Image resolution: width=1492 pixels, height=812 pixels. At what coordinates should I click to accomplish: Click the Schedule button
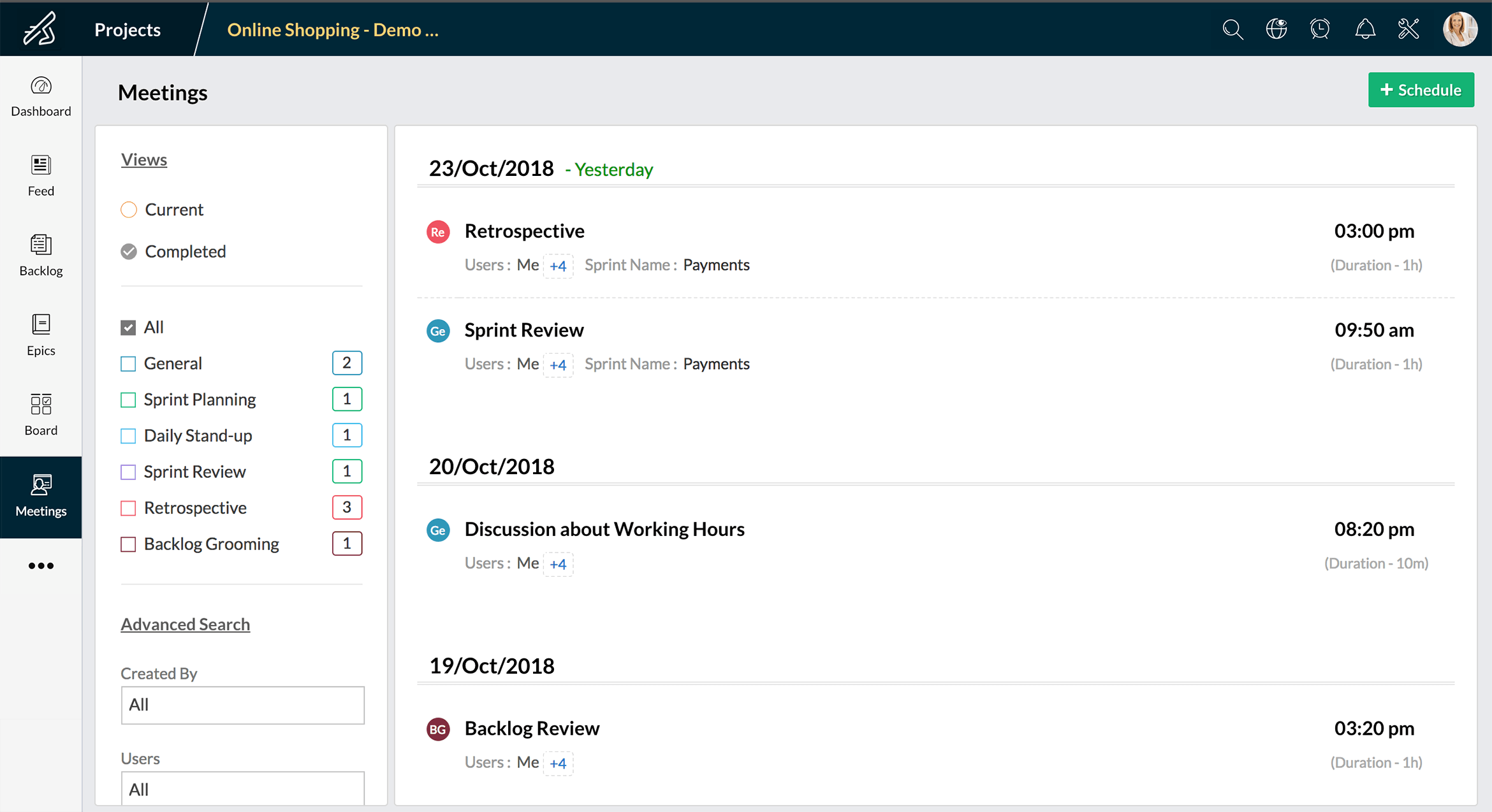pyautogui.click(x=1421, y=90)
